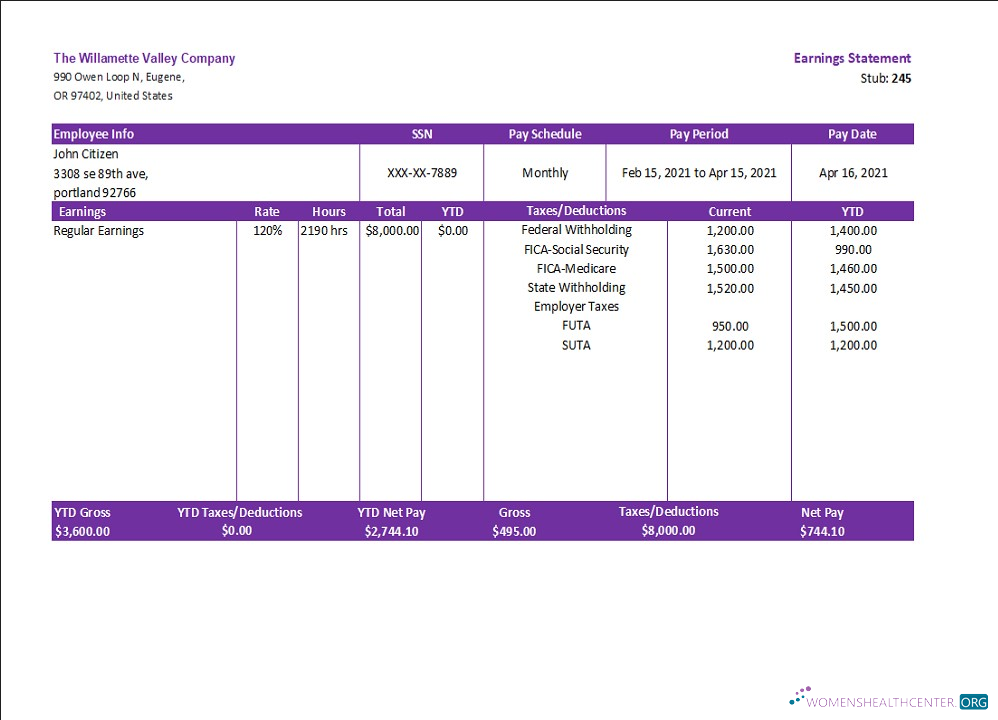Select the YTD Gross value $3,600.00

82,532
